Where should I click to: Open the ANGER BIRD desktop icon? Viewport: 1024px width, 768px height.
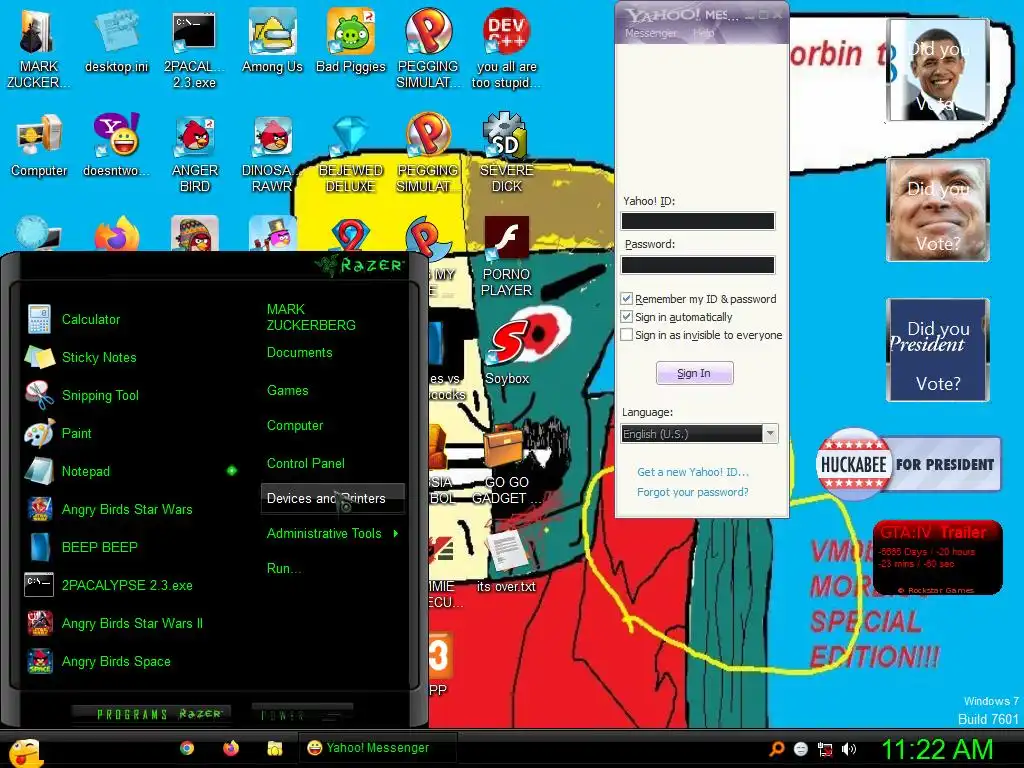point(195,153)
